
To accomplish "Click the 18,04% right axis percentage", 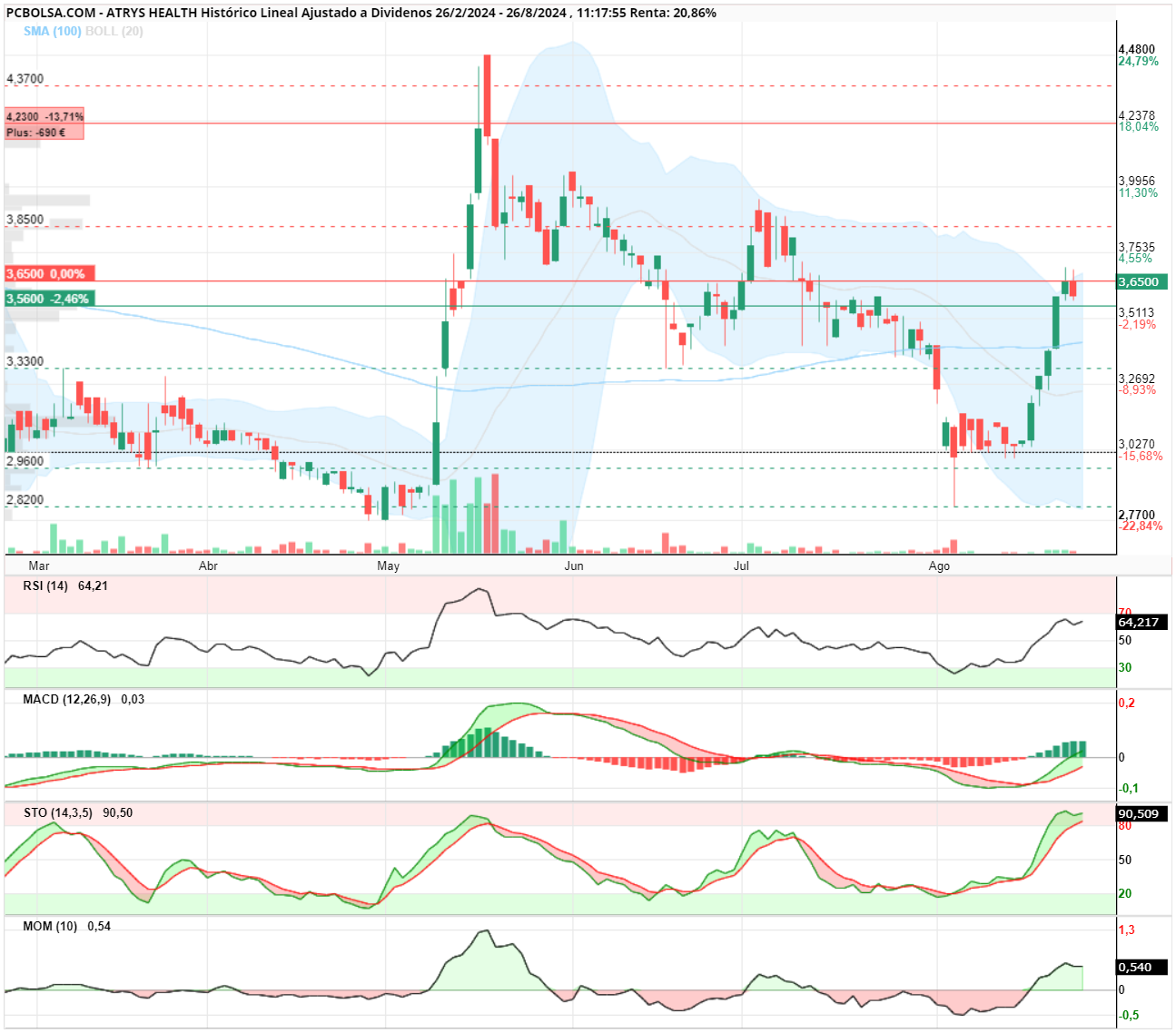I will click(1139, 127).
